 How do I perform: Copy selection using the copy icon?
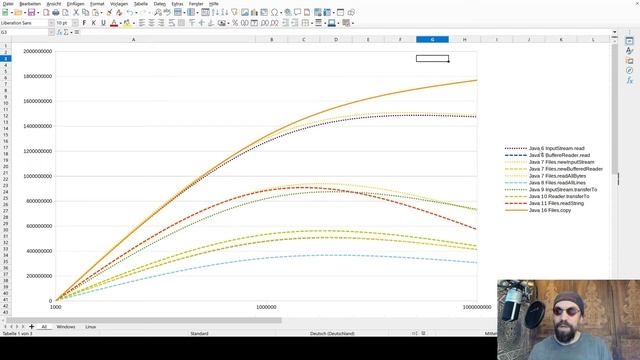(86, 13)
